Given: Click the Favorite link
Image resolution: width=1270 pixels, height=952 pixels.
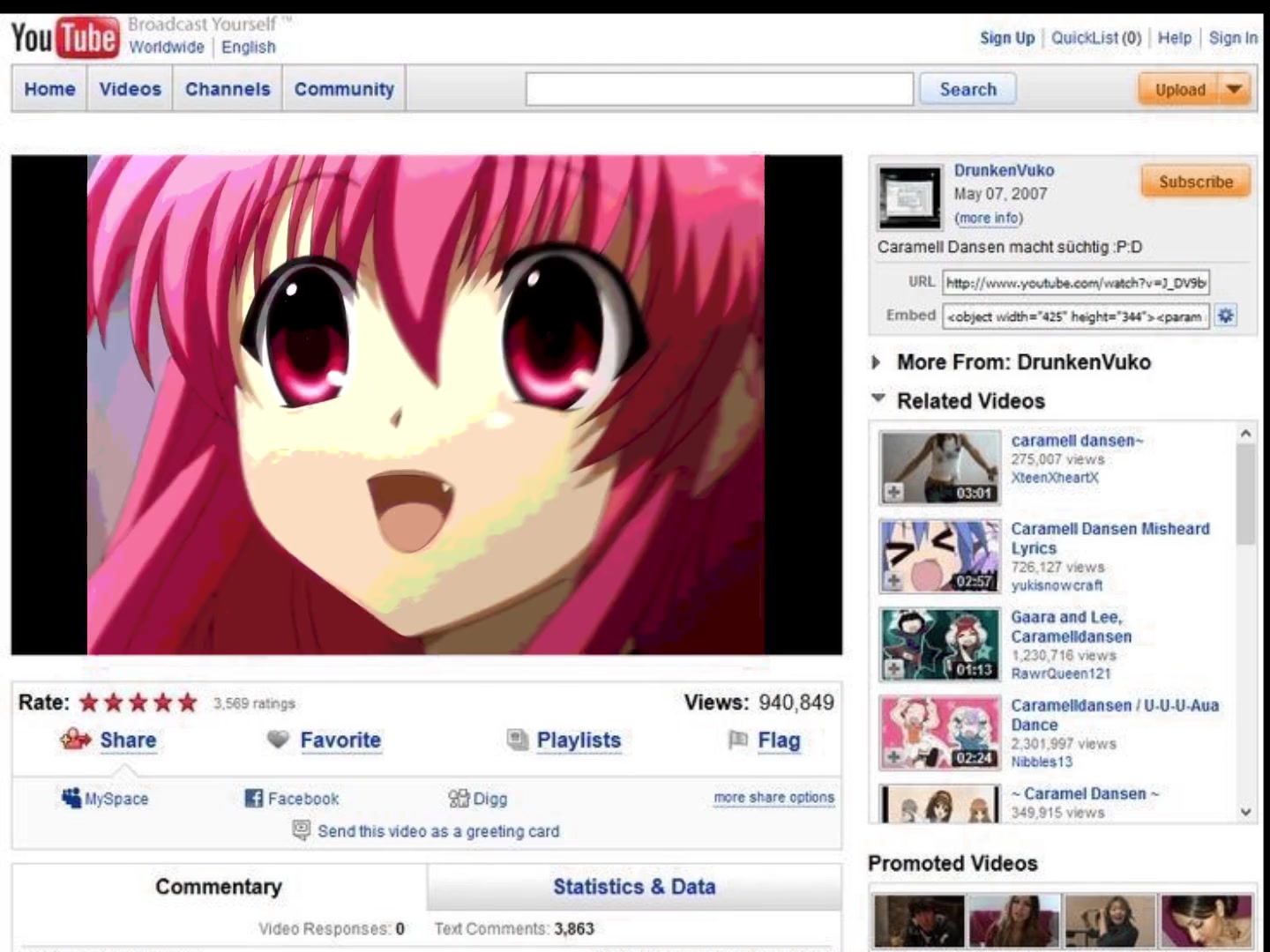Looking at the screenshot, I should (x=340, y=740).
